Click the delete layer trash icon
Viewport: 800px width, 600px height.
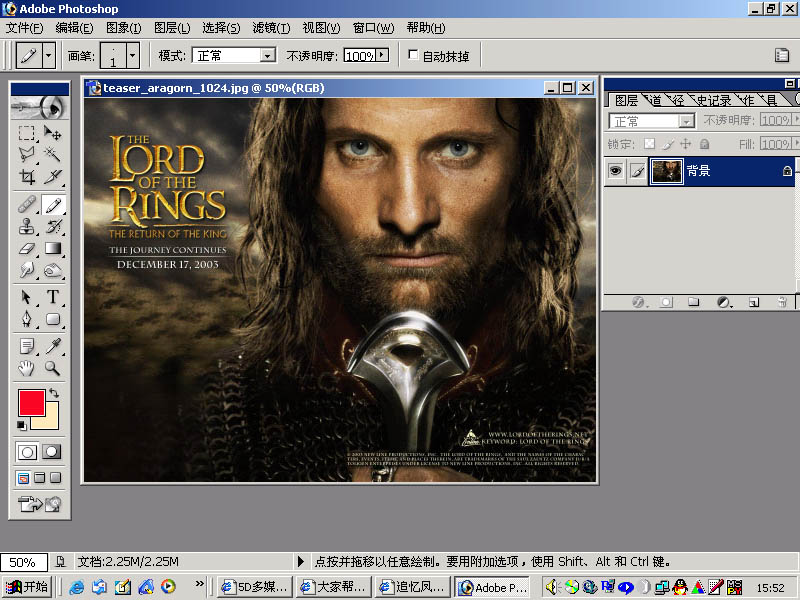[x=782, y=303]
